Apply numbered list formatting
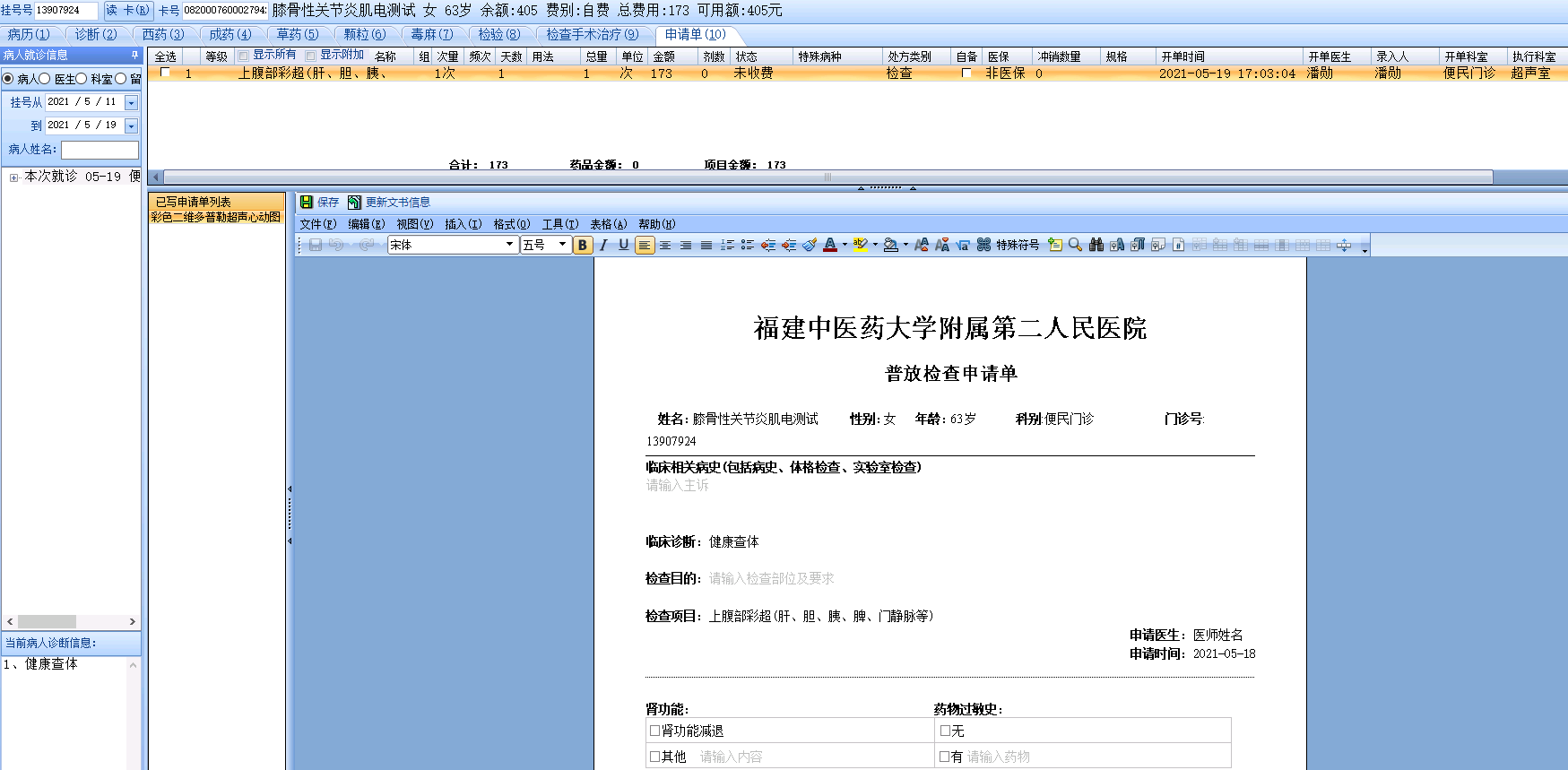The width and height of the screenshot is (1568, 770). [x=727, y=245]
